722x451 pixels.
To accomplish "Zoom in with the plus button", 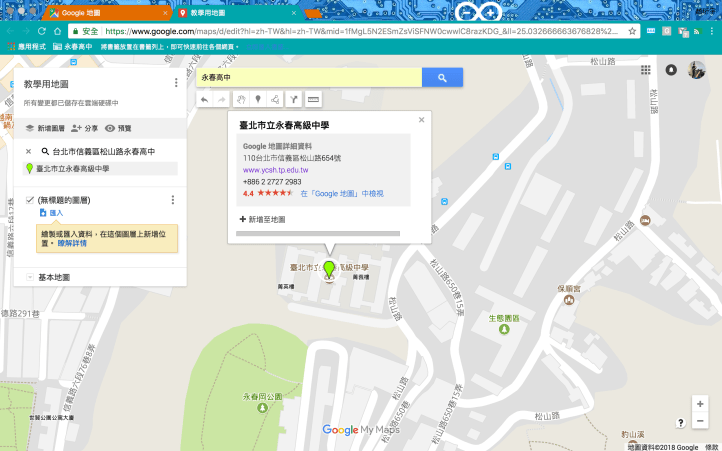I will click(x=700, y=404).
